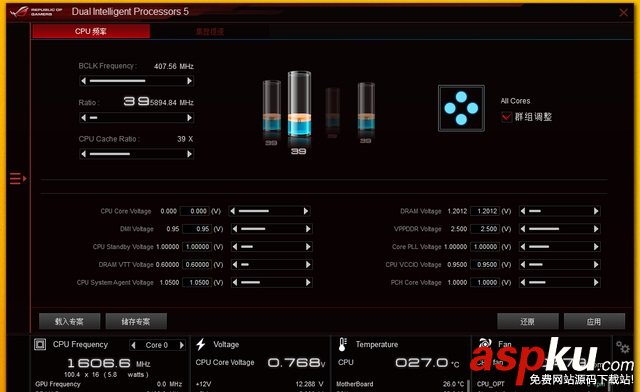
Task: Click the Voltage lightning bolt icon
Action: click(200, 345)
